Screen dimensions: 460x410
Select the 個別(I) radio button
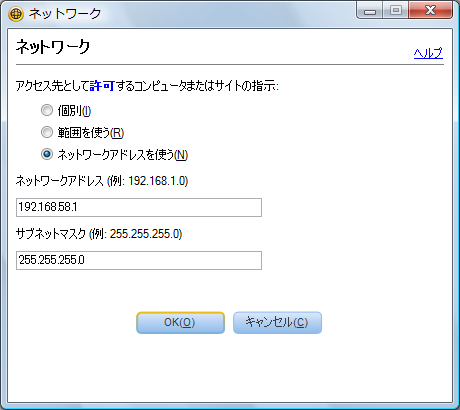[47, 110]
